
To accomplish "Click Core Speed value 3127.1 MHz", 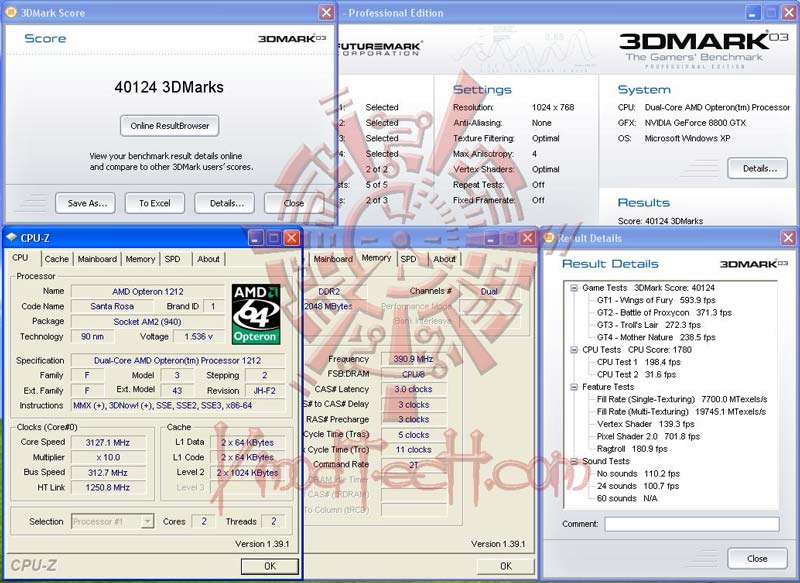I will (x=108, y=442).
